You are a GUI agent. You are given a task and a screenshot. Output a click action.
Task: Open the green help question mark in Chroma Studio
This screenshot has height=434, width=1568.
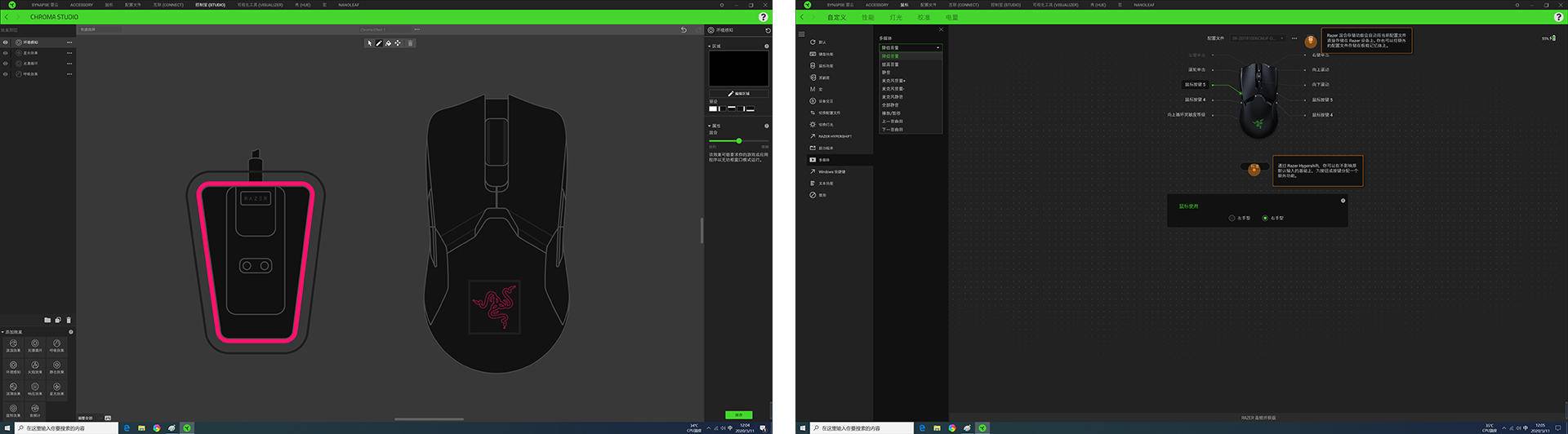pyautogui.click(x=763, y=17)
